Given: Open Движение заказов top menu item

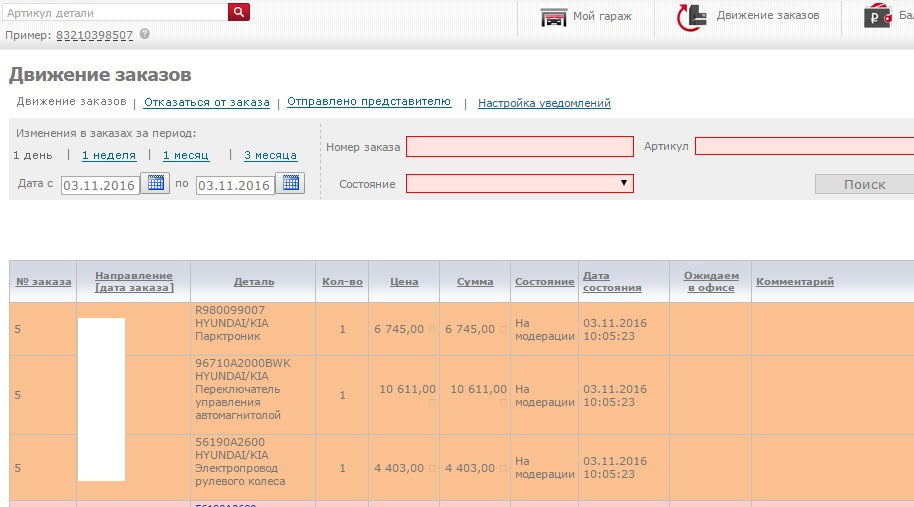Looking at the screenshot, I should (768, 16).
